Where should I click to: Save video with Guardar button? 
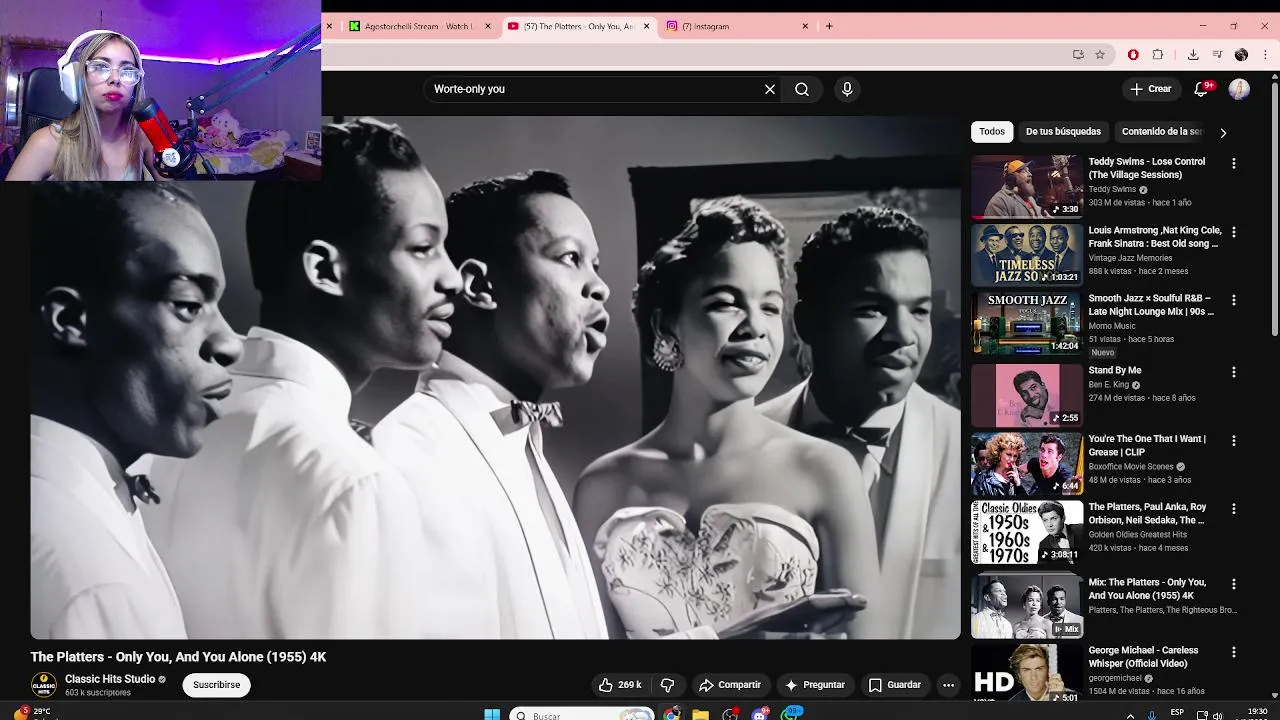coord(894,685)
